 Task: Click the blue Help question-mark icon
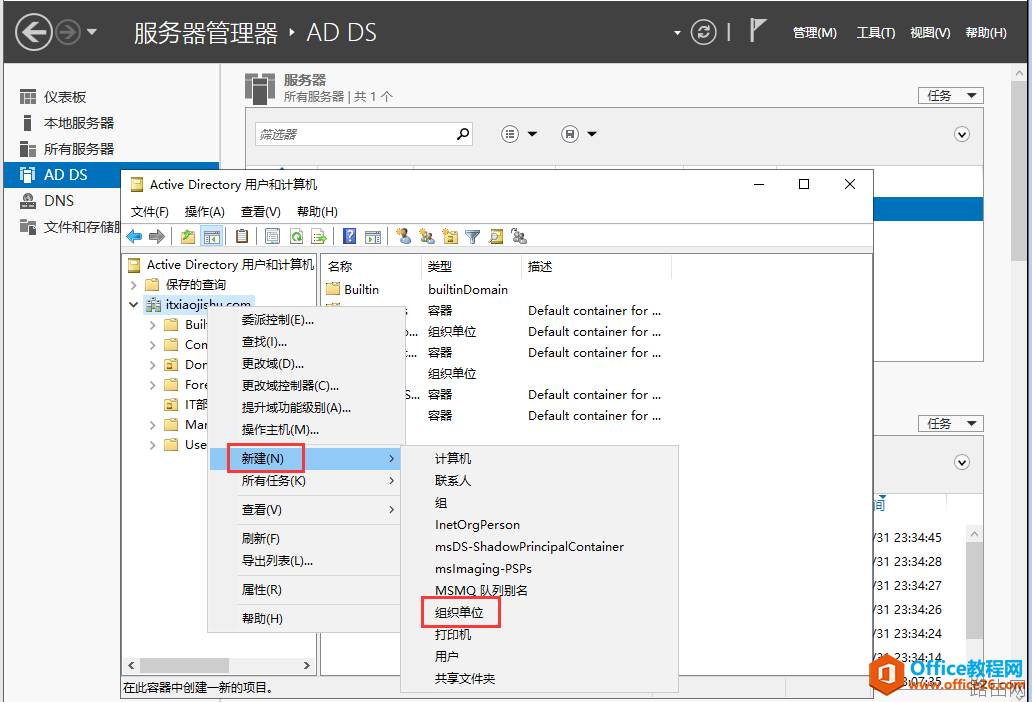click(x=350, y=236)
